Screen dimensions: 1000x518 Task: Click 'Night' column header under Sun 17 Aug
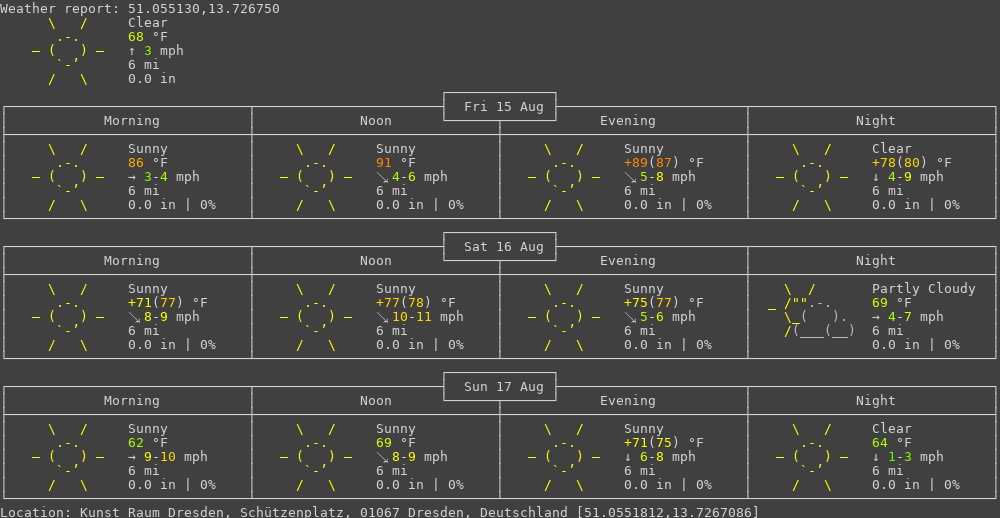pyautogui.click(x=876, y=401)
